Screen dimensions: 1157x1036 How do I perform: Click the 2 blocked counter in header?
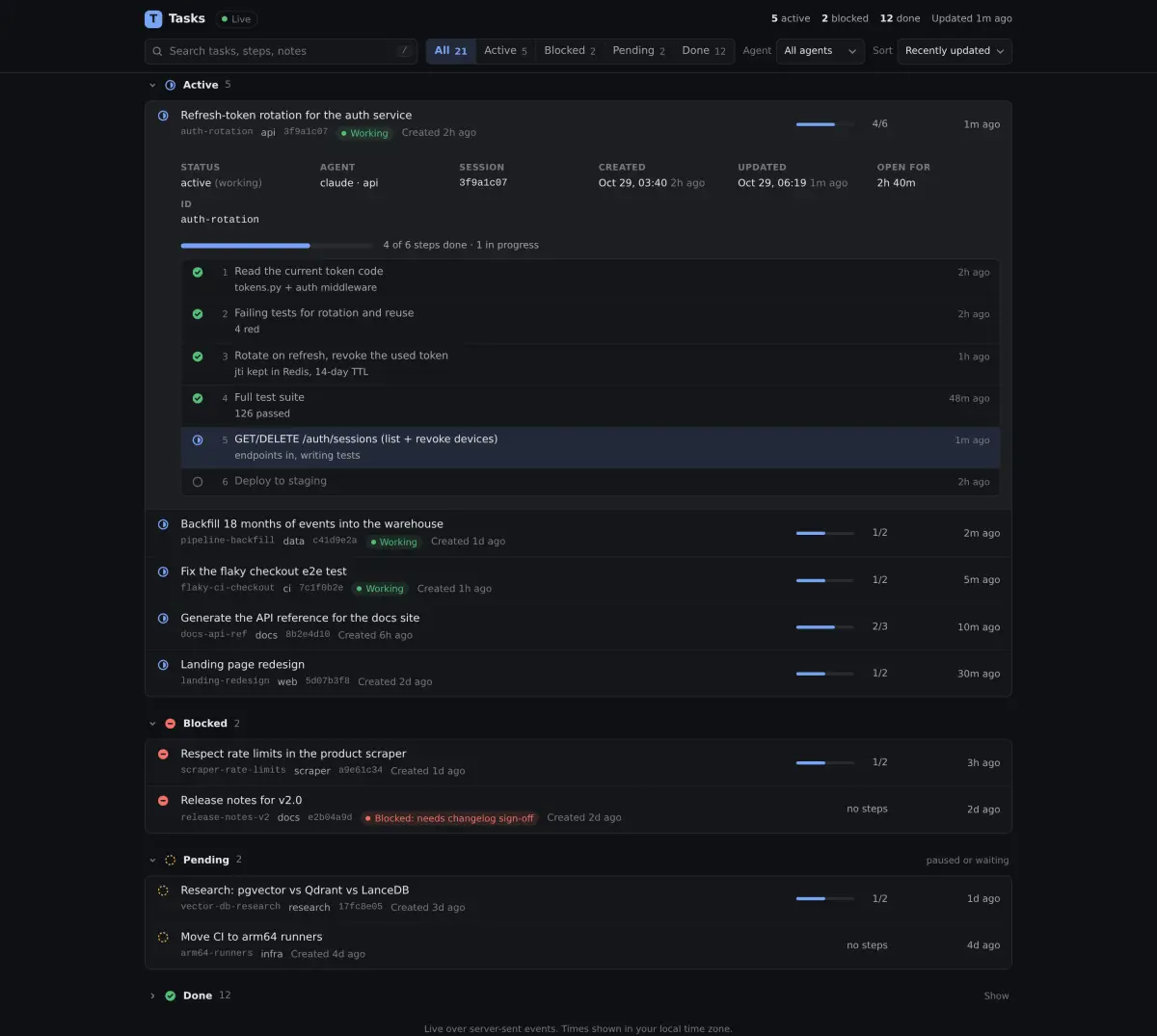click(x=845, y=18)
